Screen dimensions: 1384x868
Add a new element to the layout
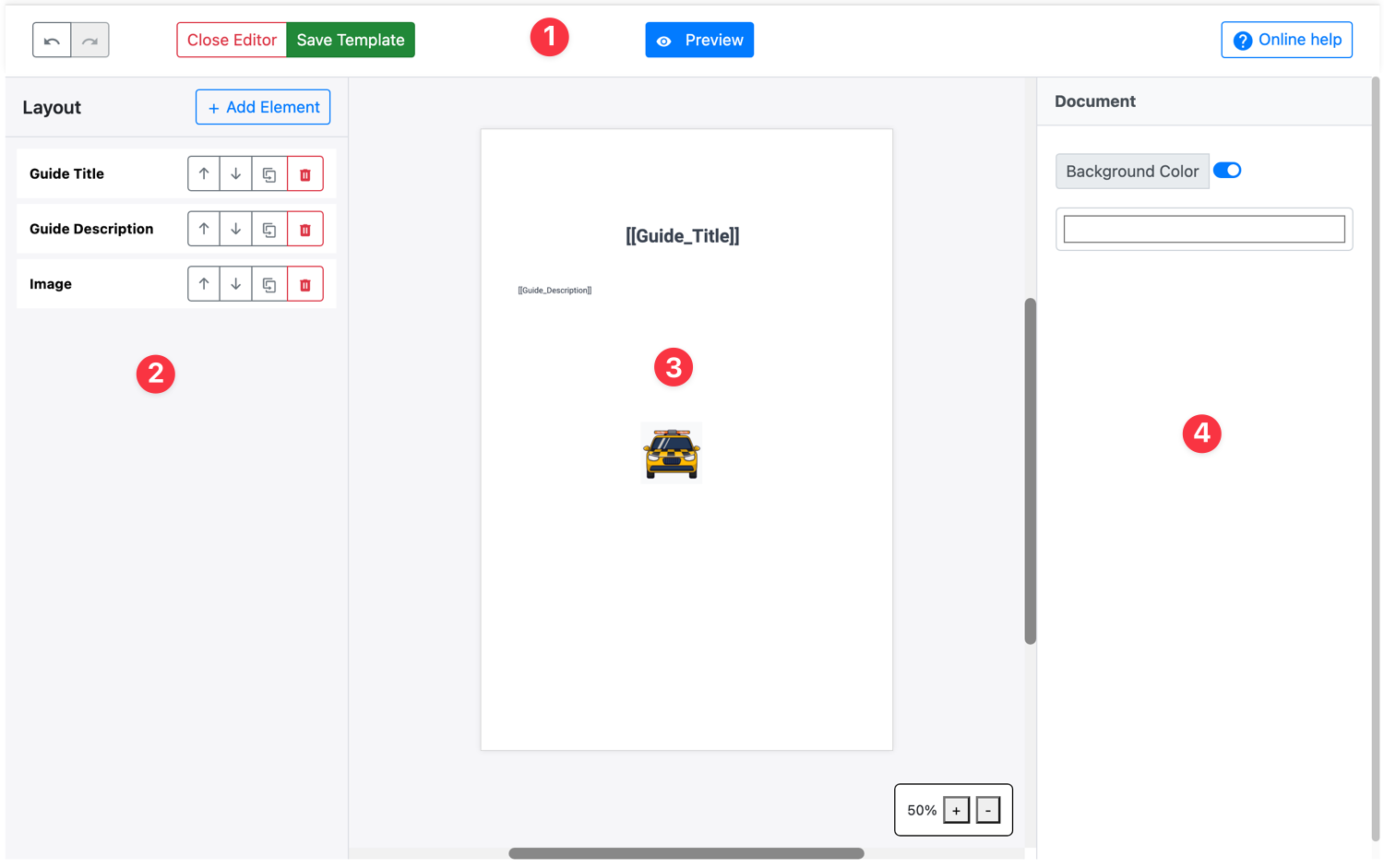click(x=262, y=107)
